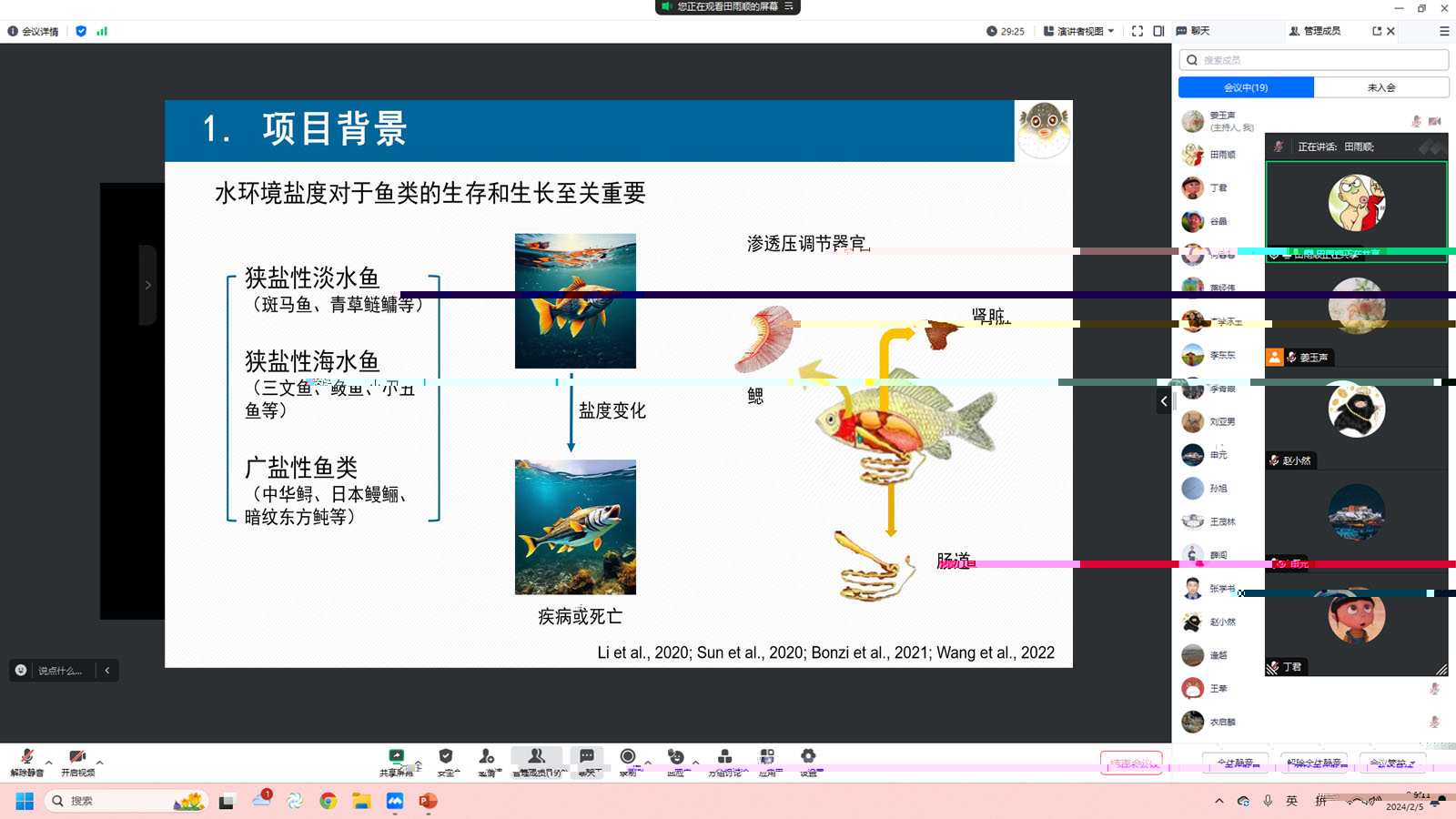Toggle 衣启麟 microphone icon in list

point(1435,722)
